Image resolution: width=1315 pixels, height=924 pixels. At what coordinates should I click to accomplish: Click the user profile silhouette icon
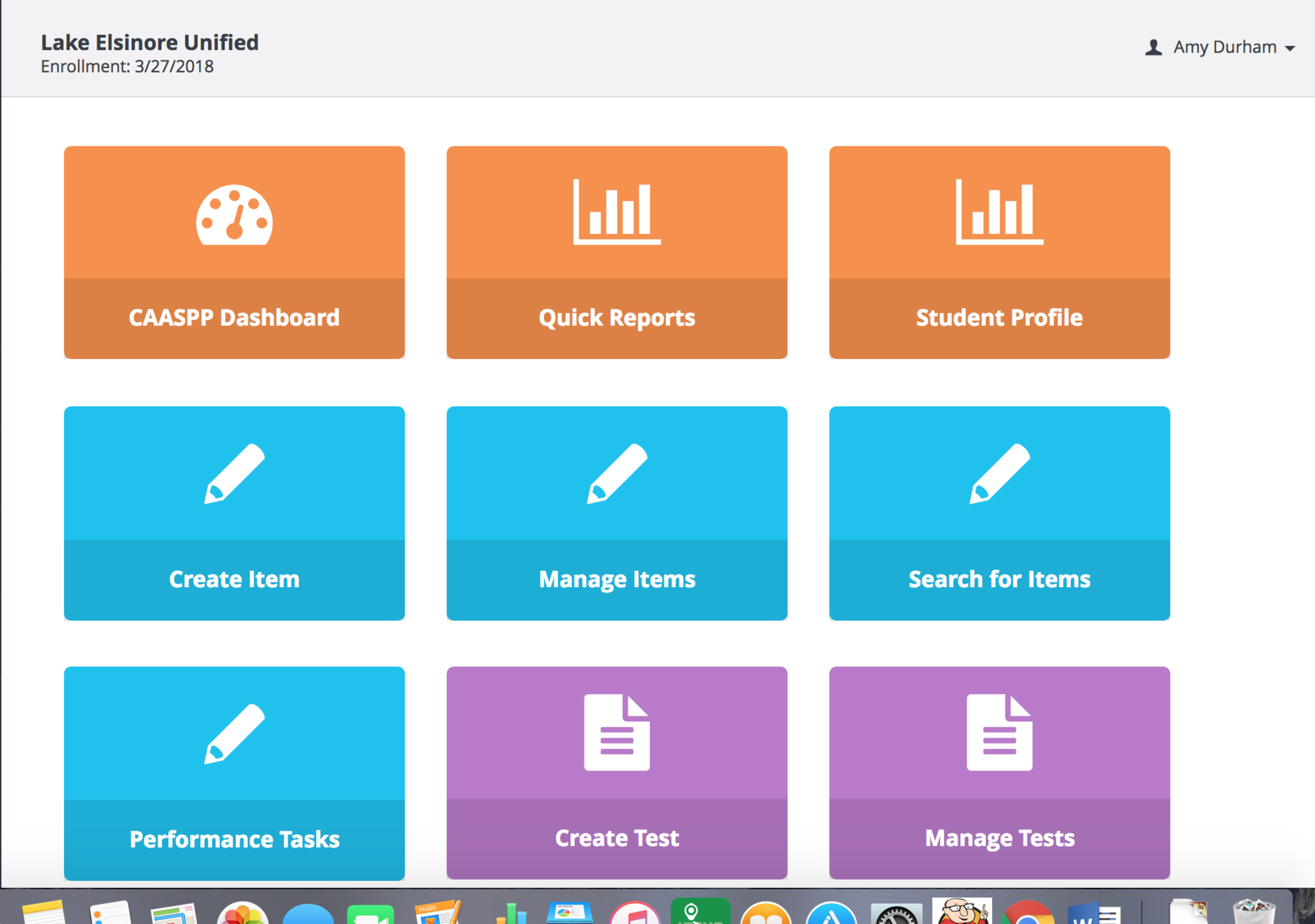(x=1153, y=48)
